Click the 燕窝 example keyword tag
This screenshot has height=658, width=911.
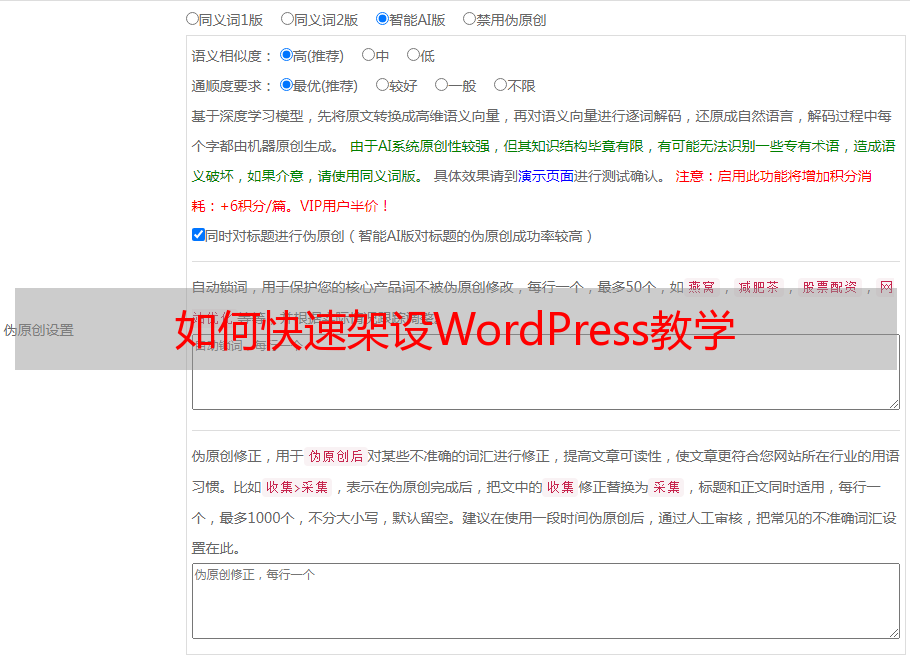coord(702,287)
